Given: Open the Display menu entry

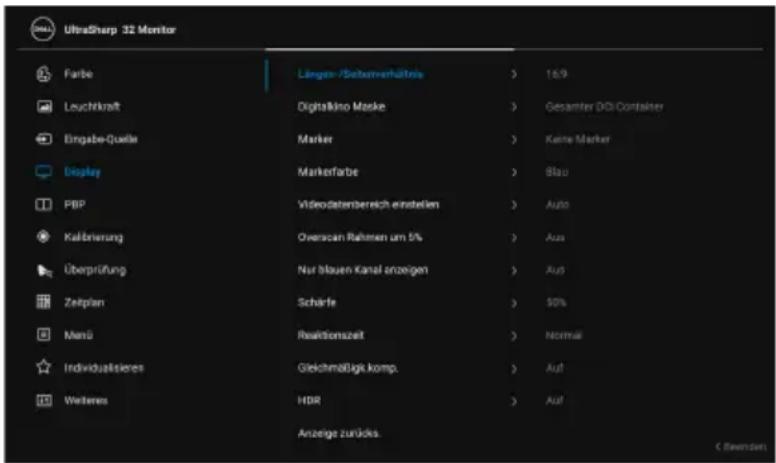Looking at the screenshot, I should coord(82,172).
